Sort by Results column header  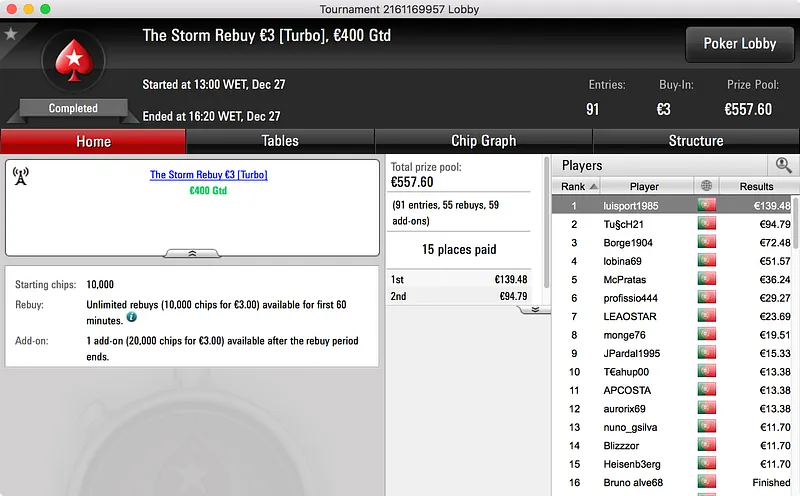757,186
